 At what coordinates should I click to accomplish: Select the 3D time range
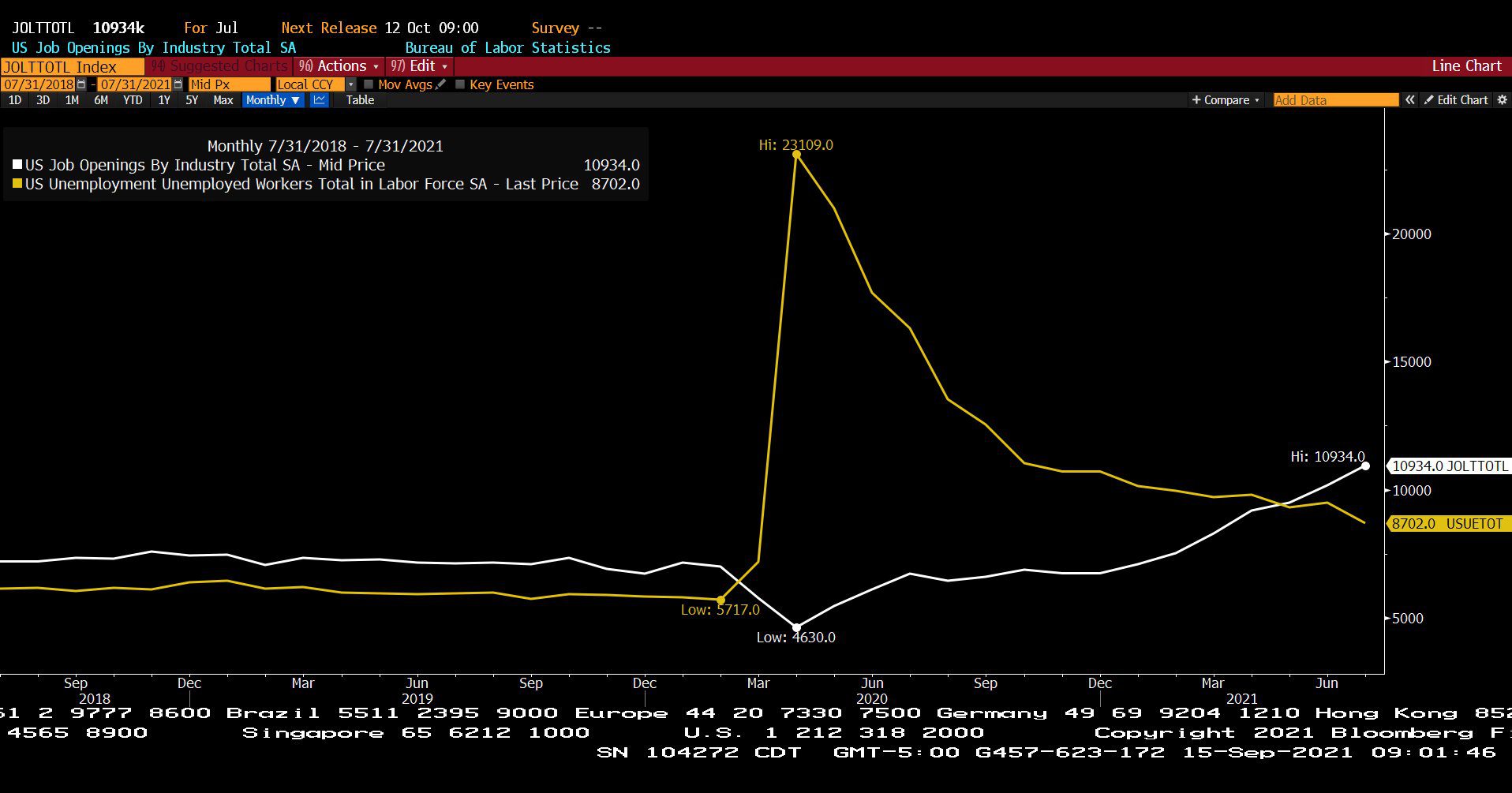coord(43,100)
